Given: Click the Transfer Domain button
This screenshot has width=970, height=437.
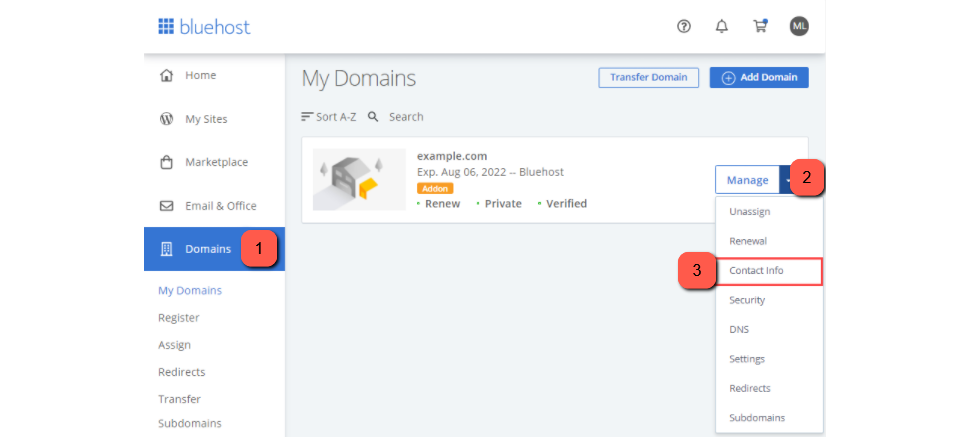Looking at the screenshot, I should (x=648, y=77).
